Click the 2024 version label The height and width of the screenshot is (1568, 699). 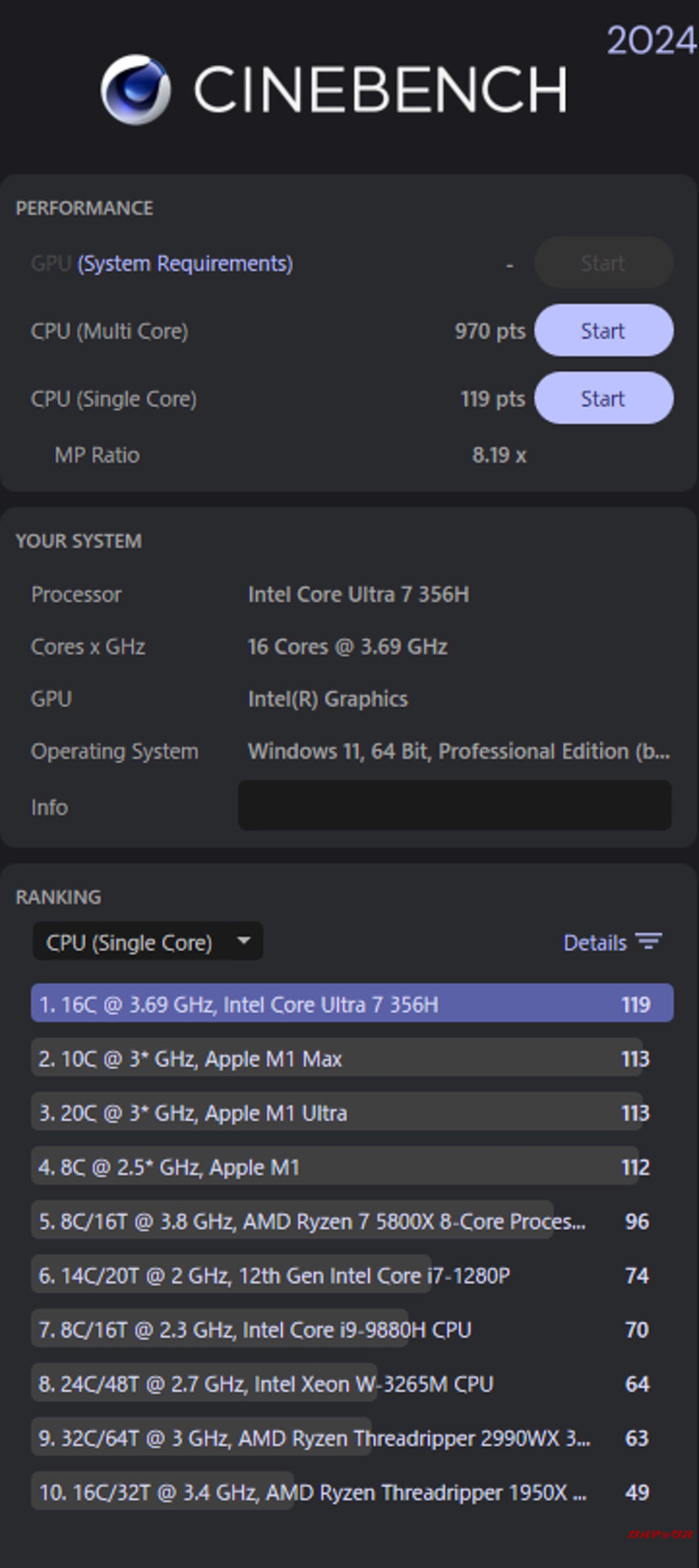[651, 41]
